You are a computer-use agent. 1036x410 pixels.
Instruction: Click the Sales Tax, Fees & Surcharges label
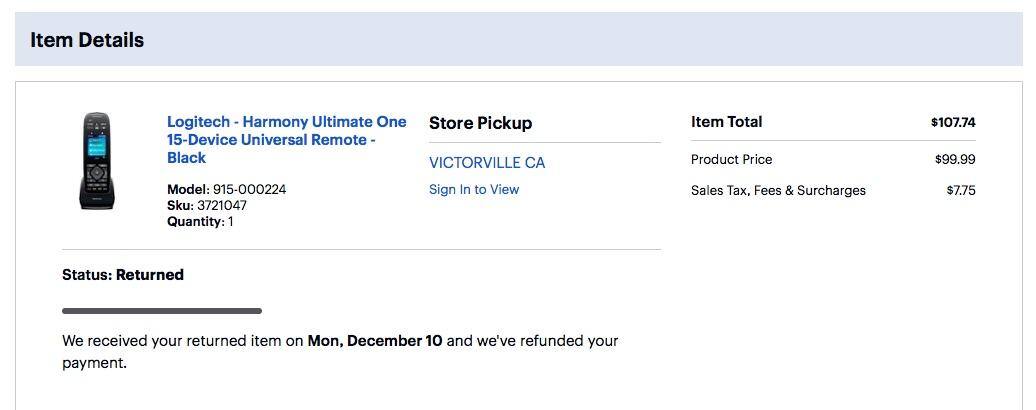778,190
